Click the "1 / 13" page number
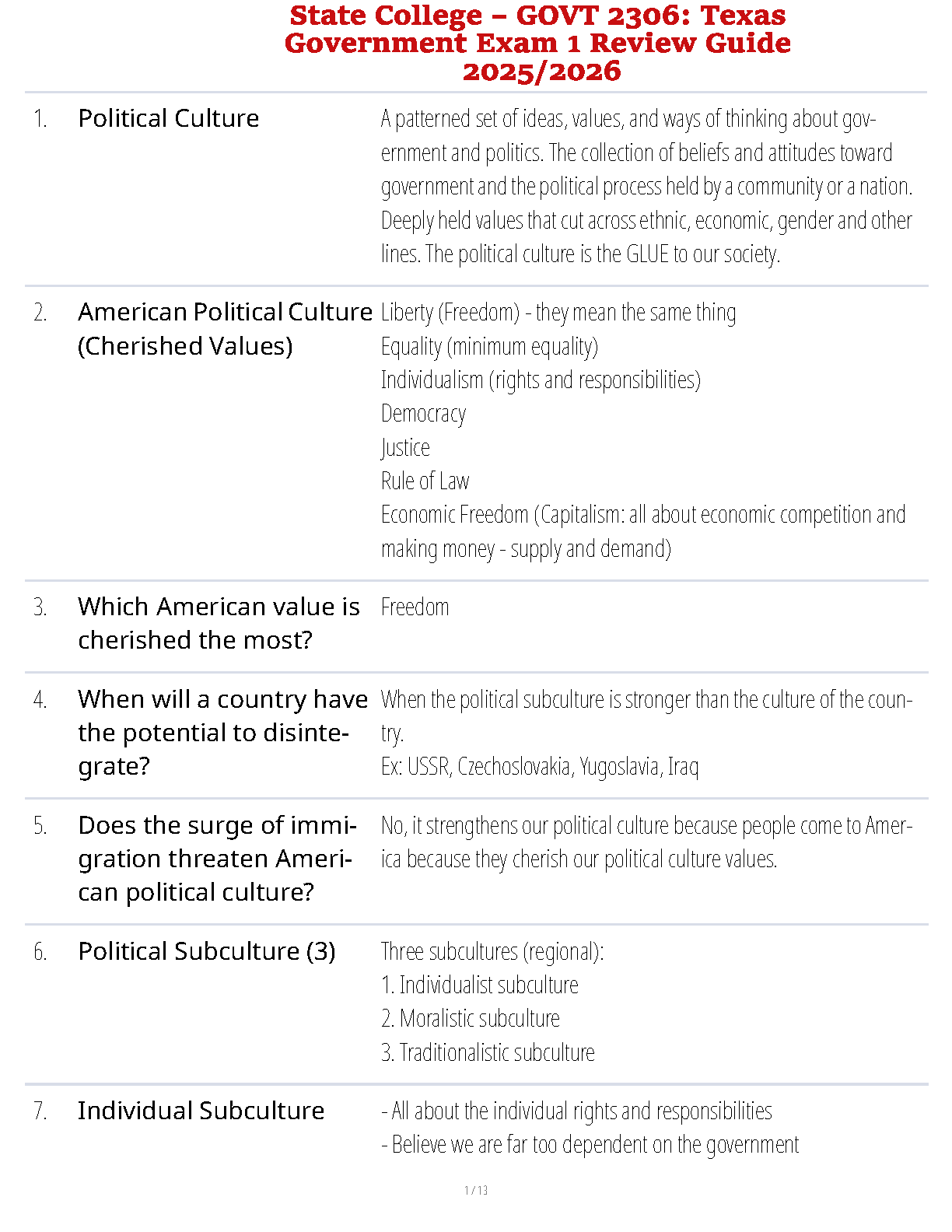 (476, 1190)
